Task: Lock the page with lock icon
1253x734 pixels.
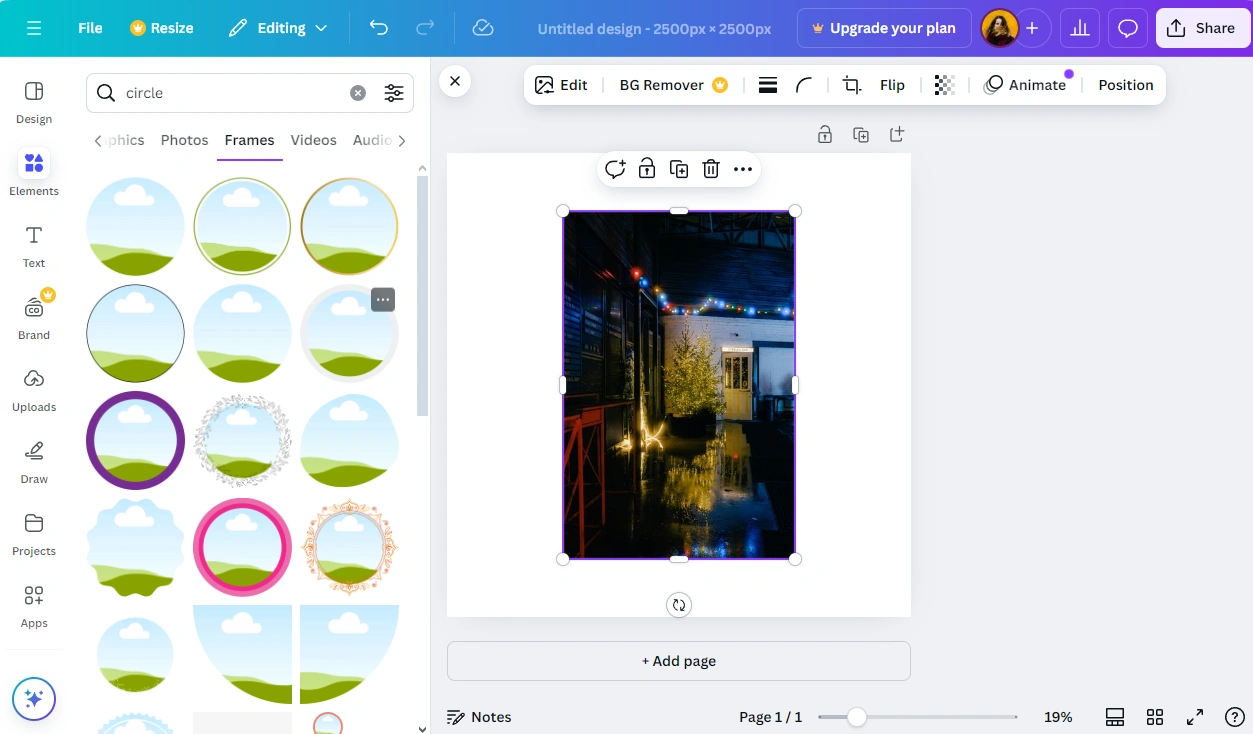Action: [x=825, y=134]
